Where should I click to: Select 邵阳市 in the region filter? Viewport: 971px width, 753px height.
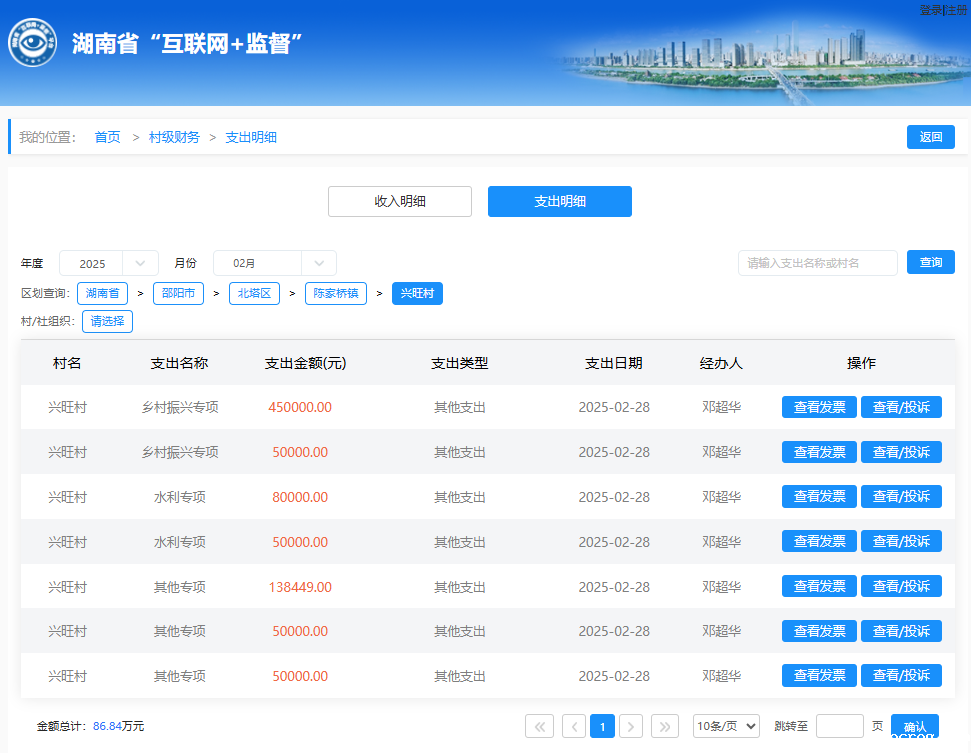point(178,293)
